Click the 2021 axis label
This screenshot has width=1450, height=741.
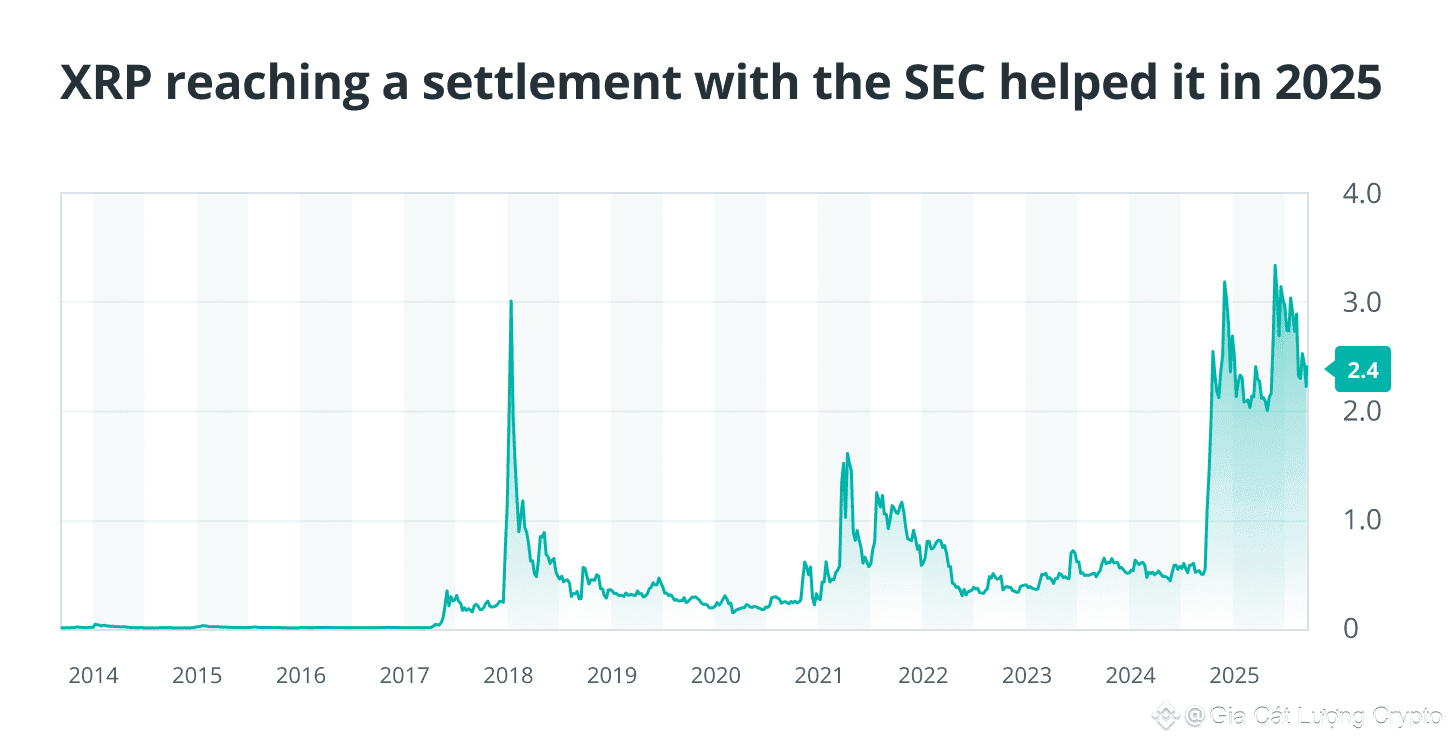point(820,676)
